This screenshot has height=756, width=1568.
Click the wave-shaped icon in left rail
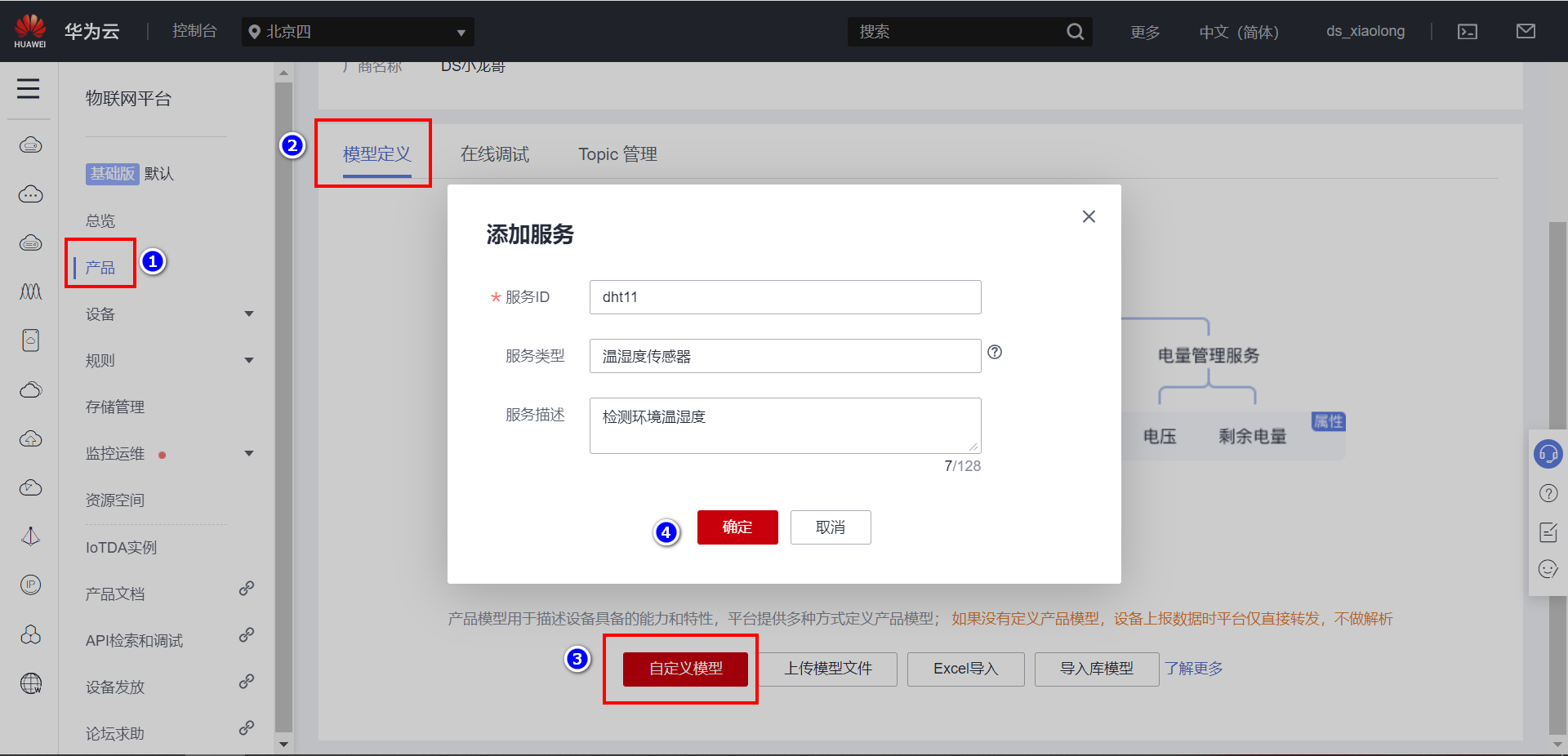[31, 291]
